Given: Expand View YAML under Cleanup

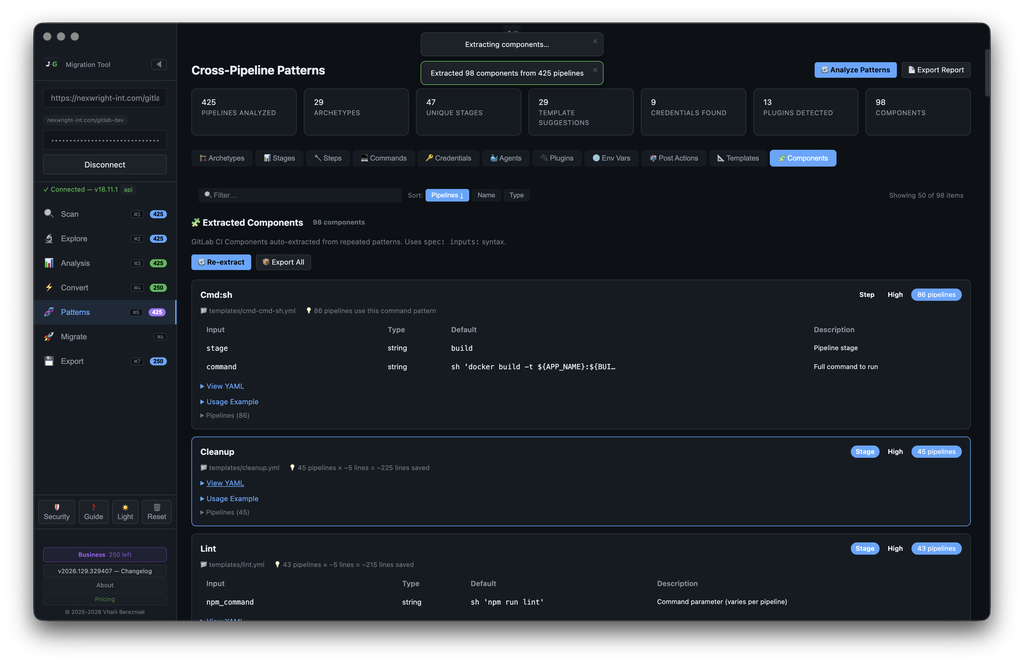Looking at the screenshot, I should (x=222, y=483).
